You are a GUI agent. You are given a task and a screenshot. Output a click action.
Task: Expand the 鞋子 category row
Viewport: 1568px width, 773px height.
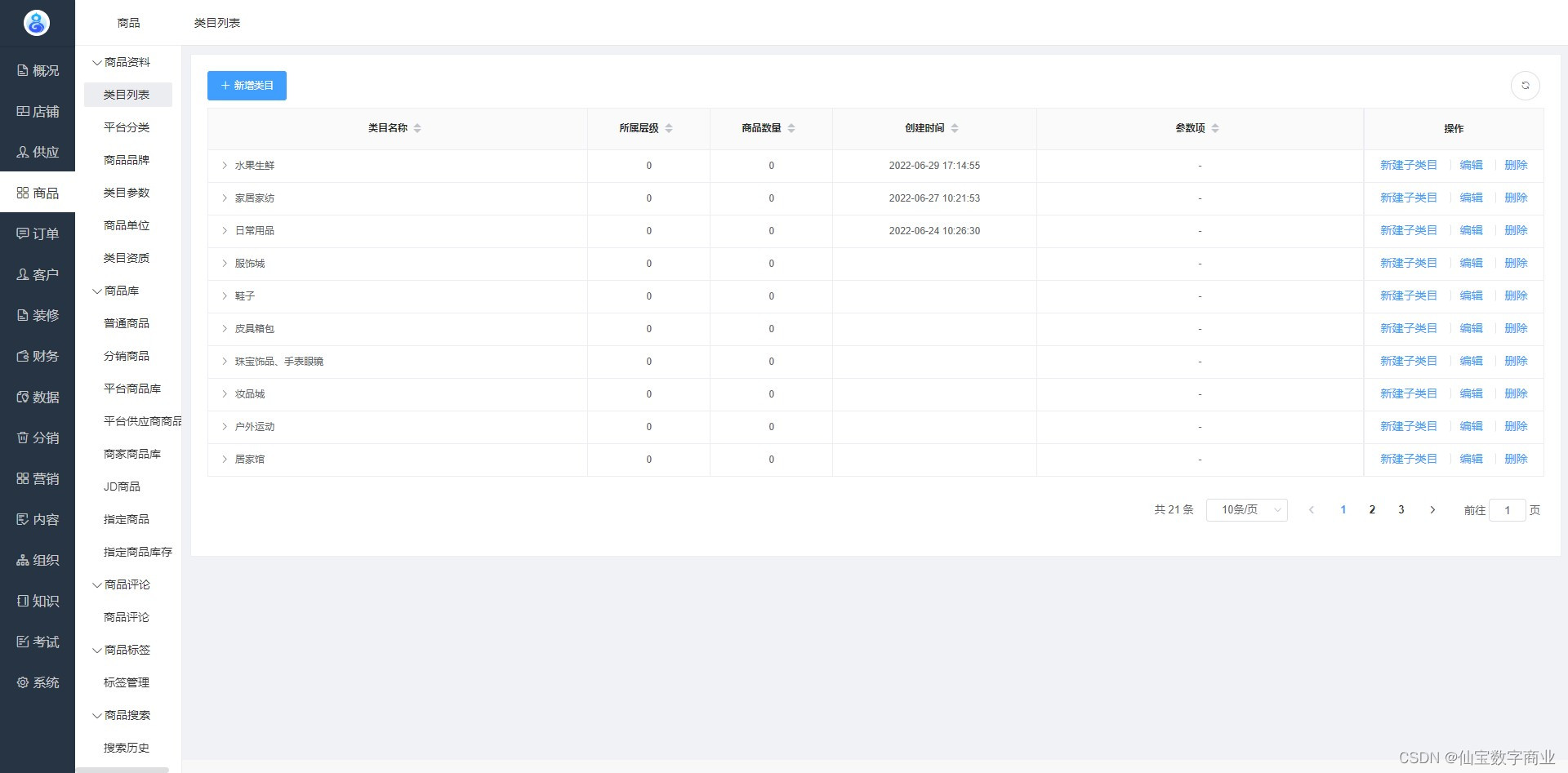click(225, 296)
